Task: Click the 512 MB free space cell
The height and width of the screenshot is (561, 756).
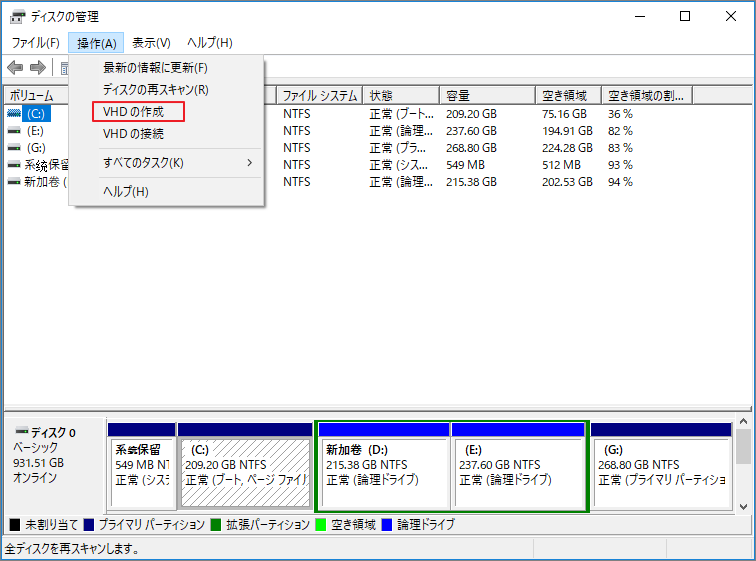Action: (x=561, y=165)
